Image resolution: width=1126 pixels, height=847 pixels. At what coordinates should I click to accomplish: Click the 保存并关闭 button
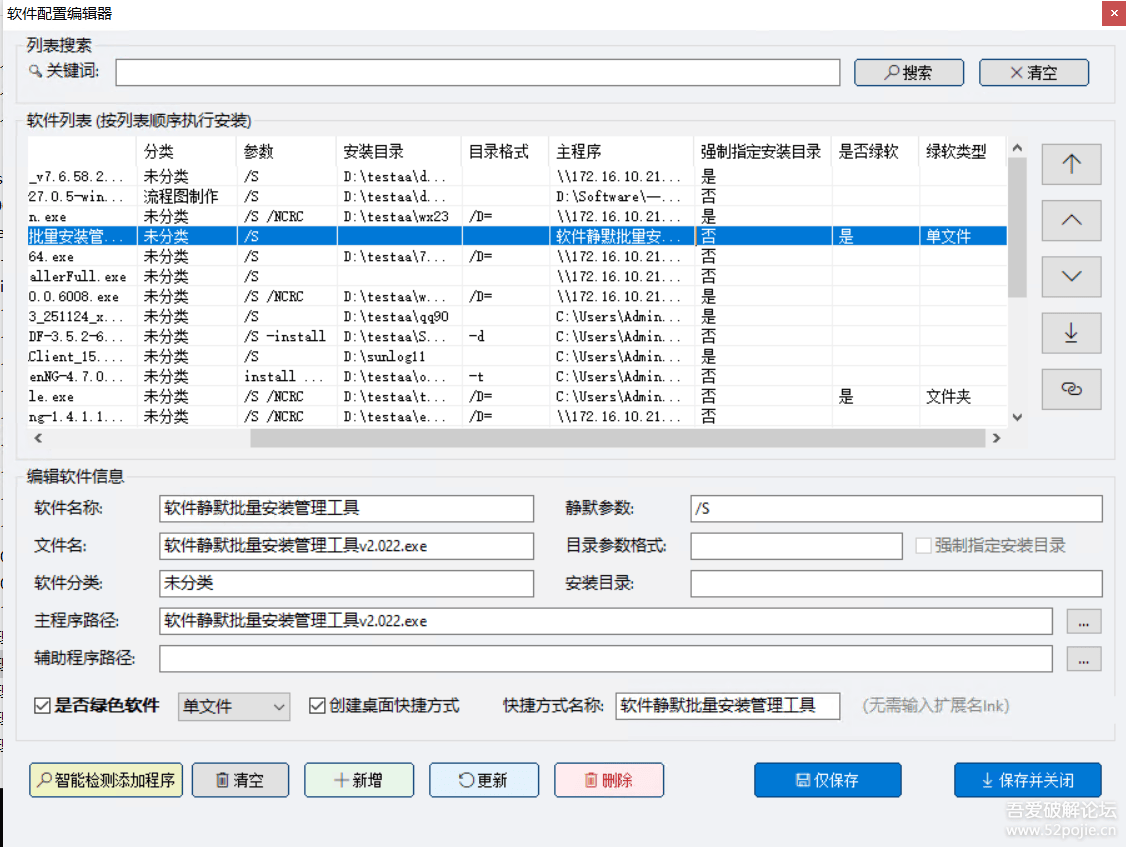click(x=1027, y=780)
